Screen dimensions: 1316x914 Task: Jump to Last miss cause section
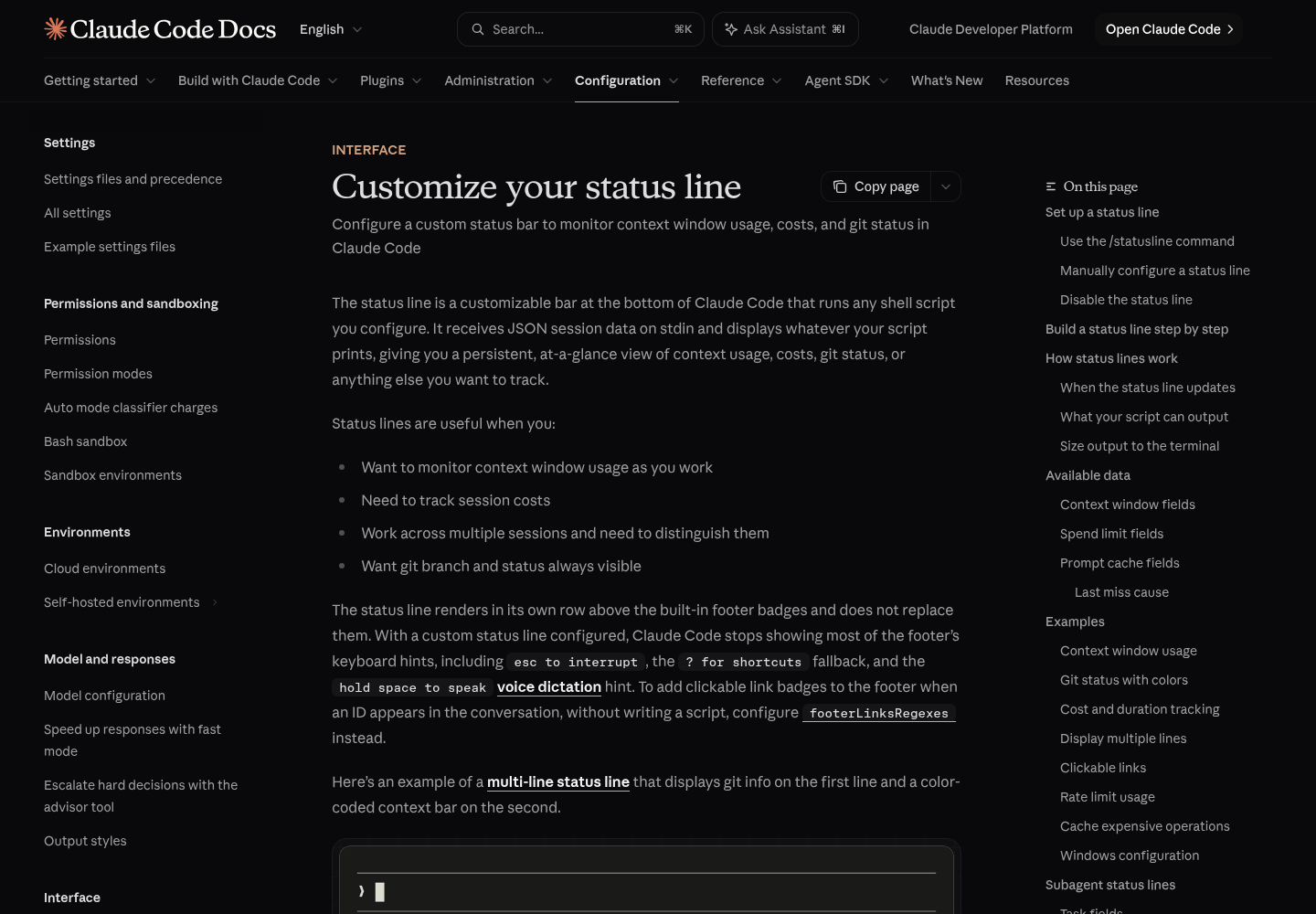click(1121, 592)
